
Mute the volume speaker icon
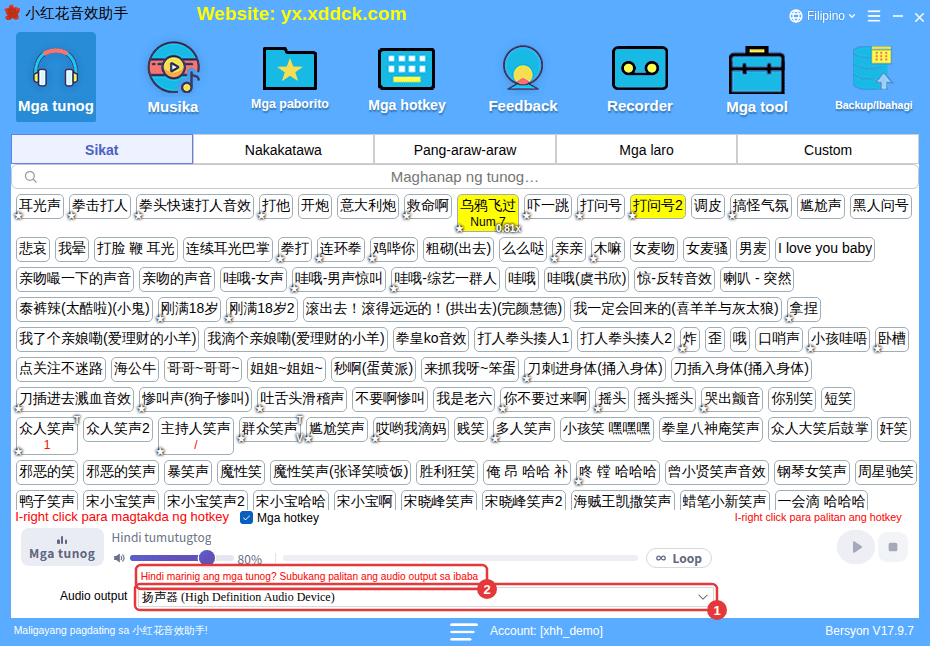click(119, 558)
